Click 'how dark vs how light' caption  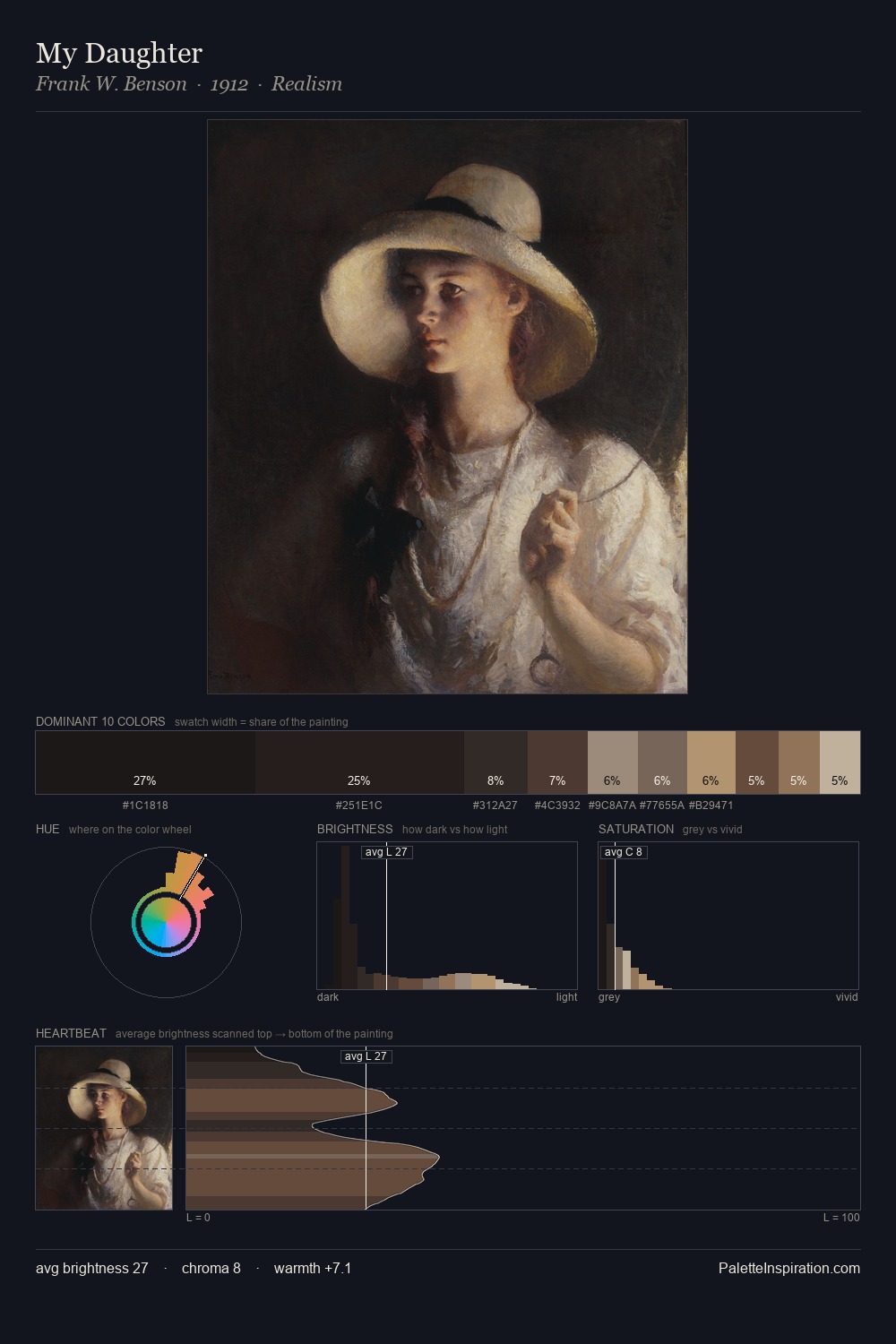pyautogui.click(x=455, y=829)
